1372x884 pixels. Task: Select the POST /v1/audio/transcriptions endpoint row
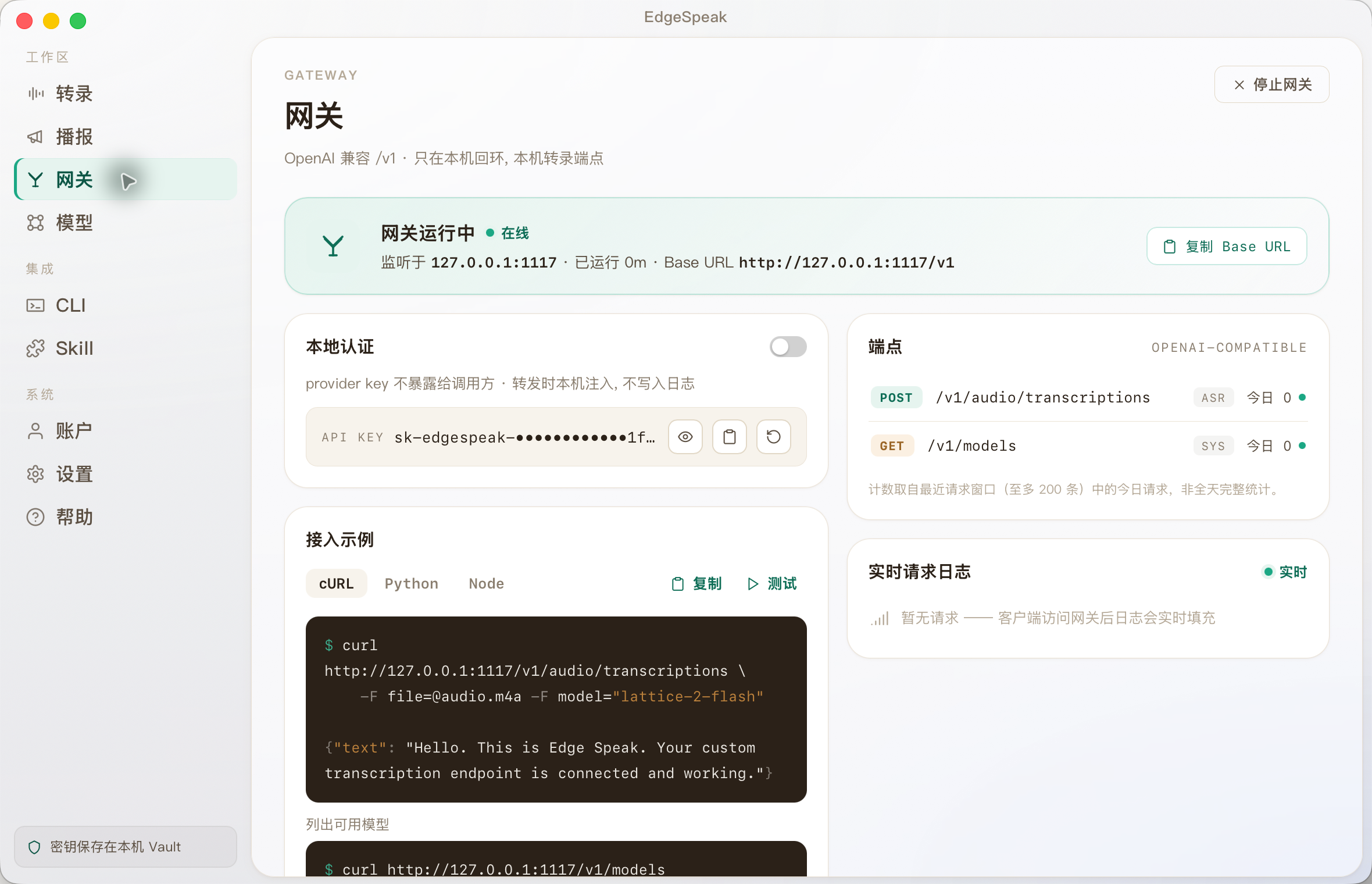coord(1088,398)
